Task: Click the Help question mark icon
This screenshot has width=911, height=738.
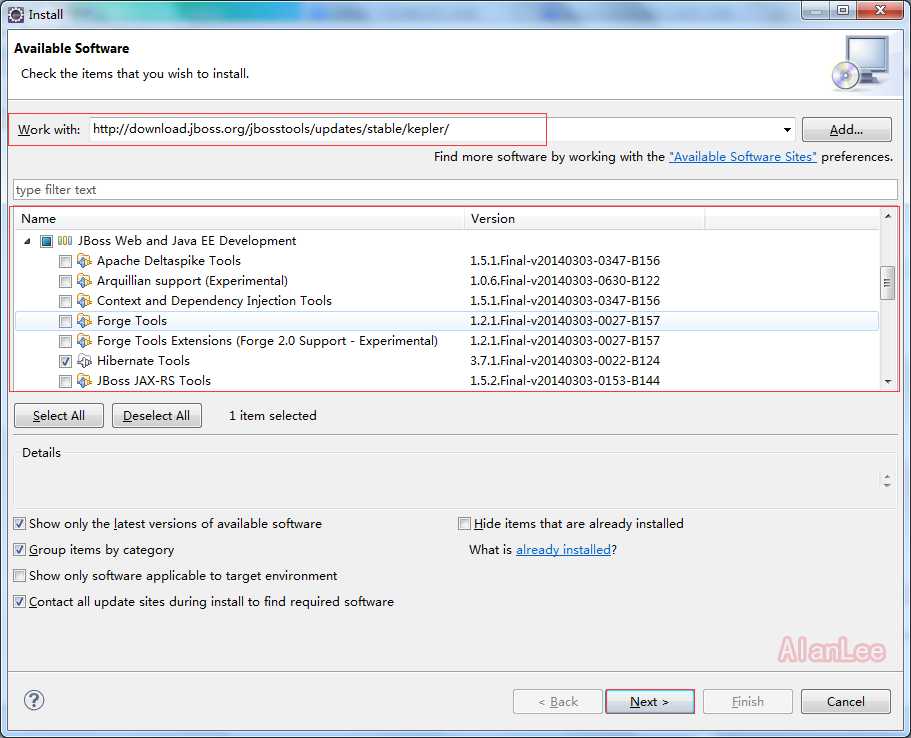Action: pos(34,700)
